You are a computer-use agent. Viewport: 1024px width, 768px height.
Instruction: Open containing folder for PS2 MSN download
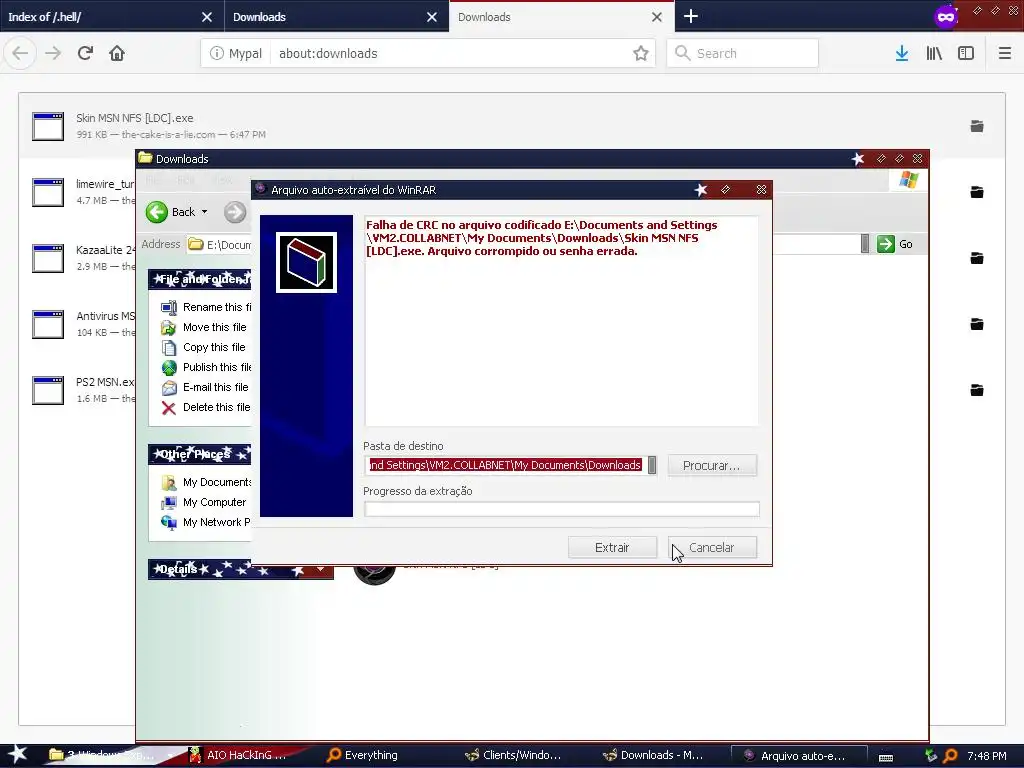click(x=977, y=390)
